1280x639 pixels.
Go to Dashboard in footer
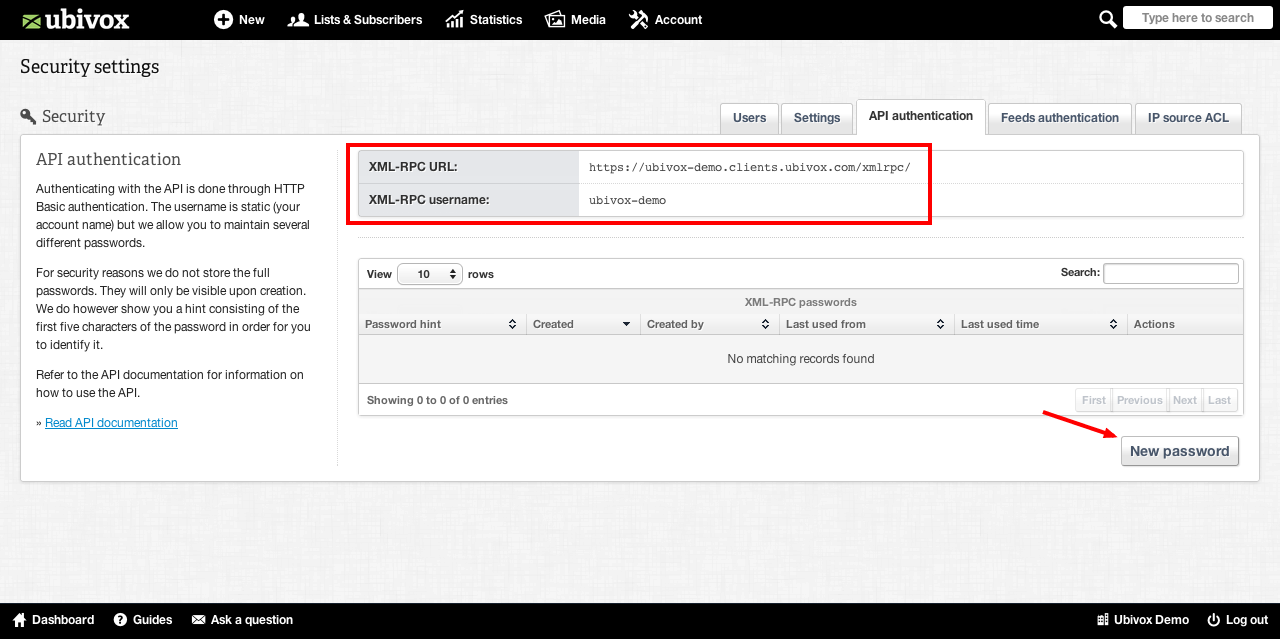(53, 620)
